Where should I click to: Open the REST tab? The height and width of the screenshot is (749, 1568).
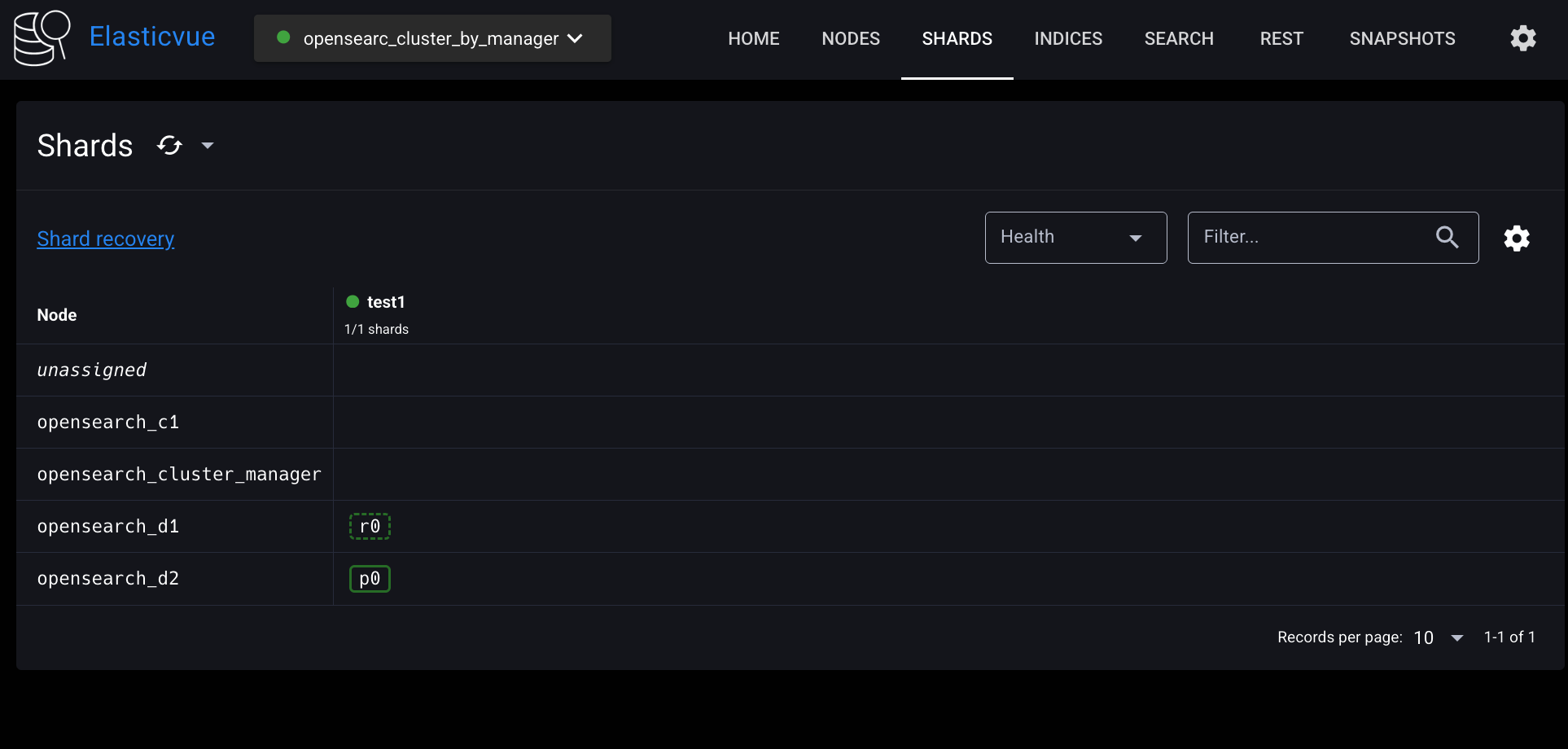[x=1281, y=38]
